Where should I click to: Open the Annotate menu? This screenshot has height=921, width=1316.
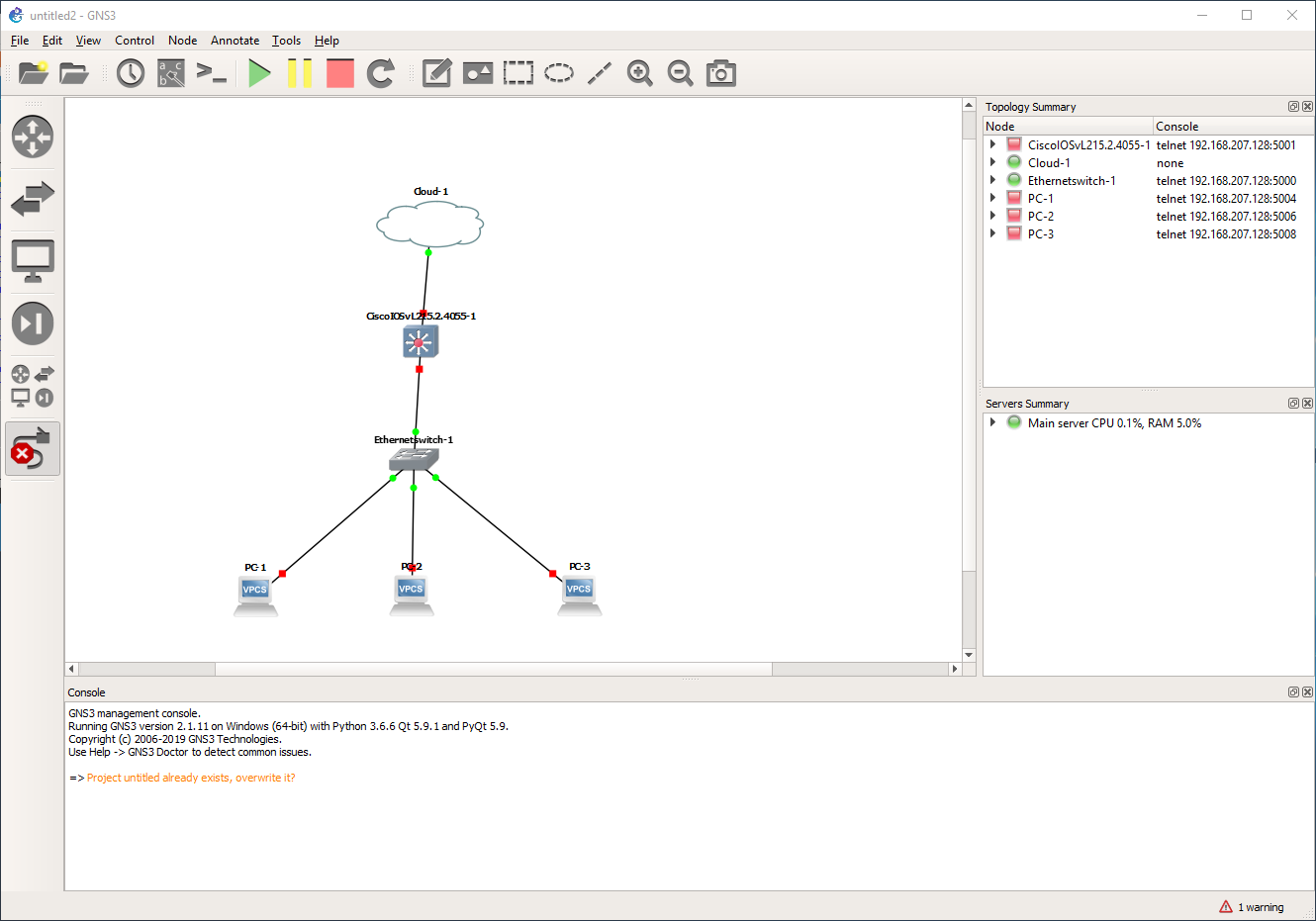coord(235,41)
